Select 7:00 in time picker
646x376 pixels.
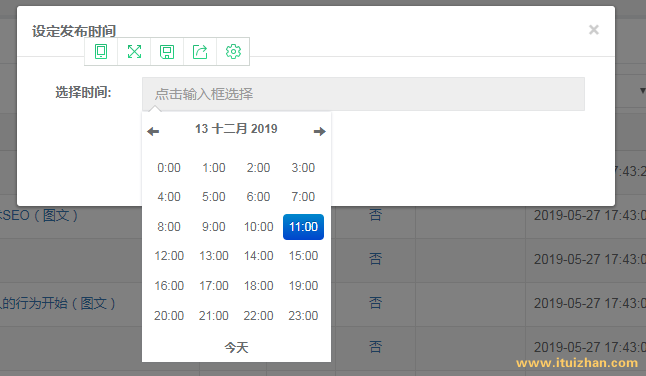303,196
